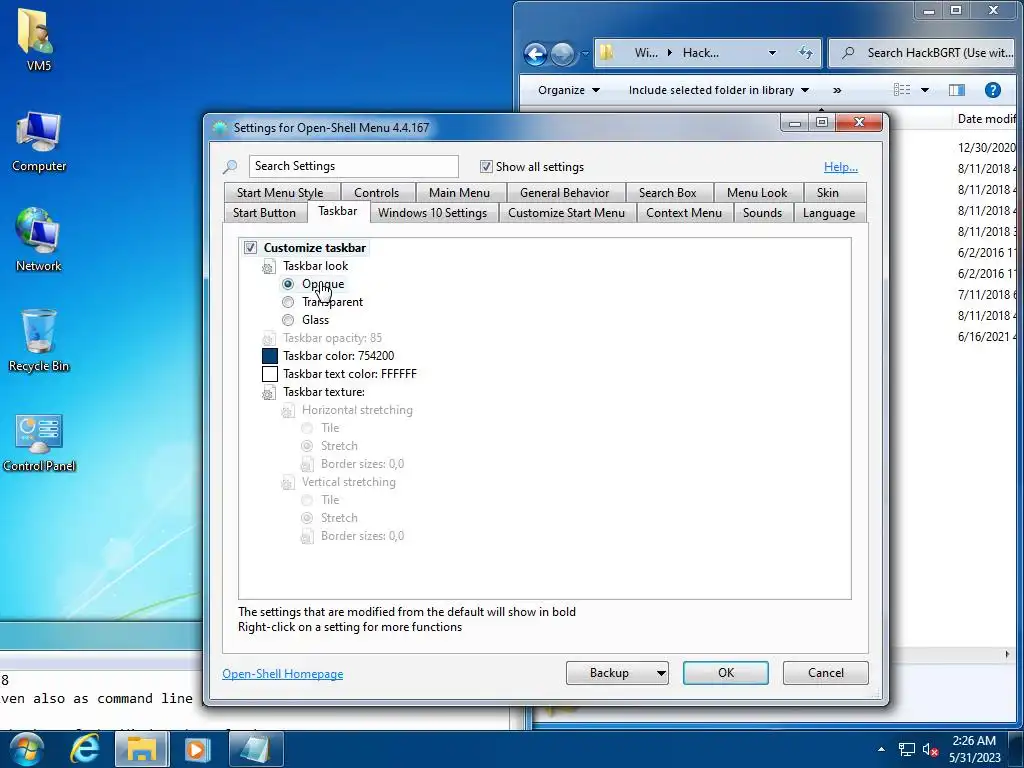The height and width of the screenshot is (768, 1024).
Task: Open Windows Media Player taskbar icon
Action: coord(197,749)
